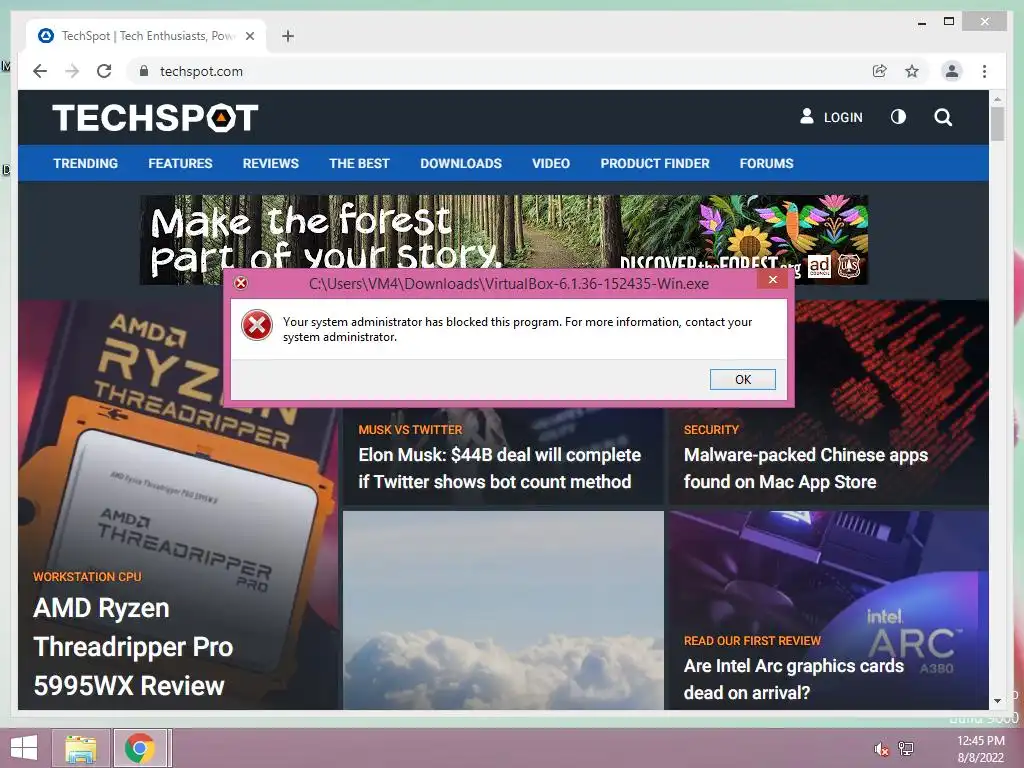Open the LOGIN link on TechSpot

[x=831, y=117]
